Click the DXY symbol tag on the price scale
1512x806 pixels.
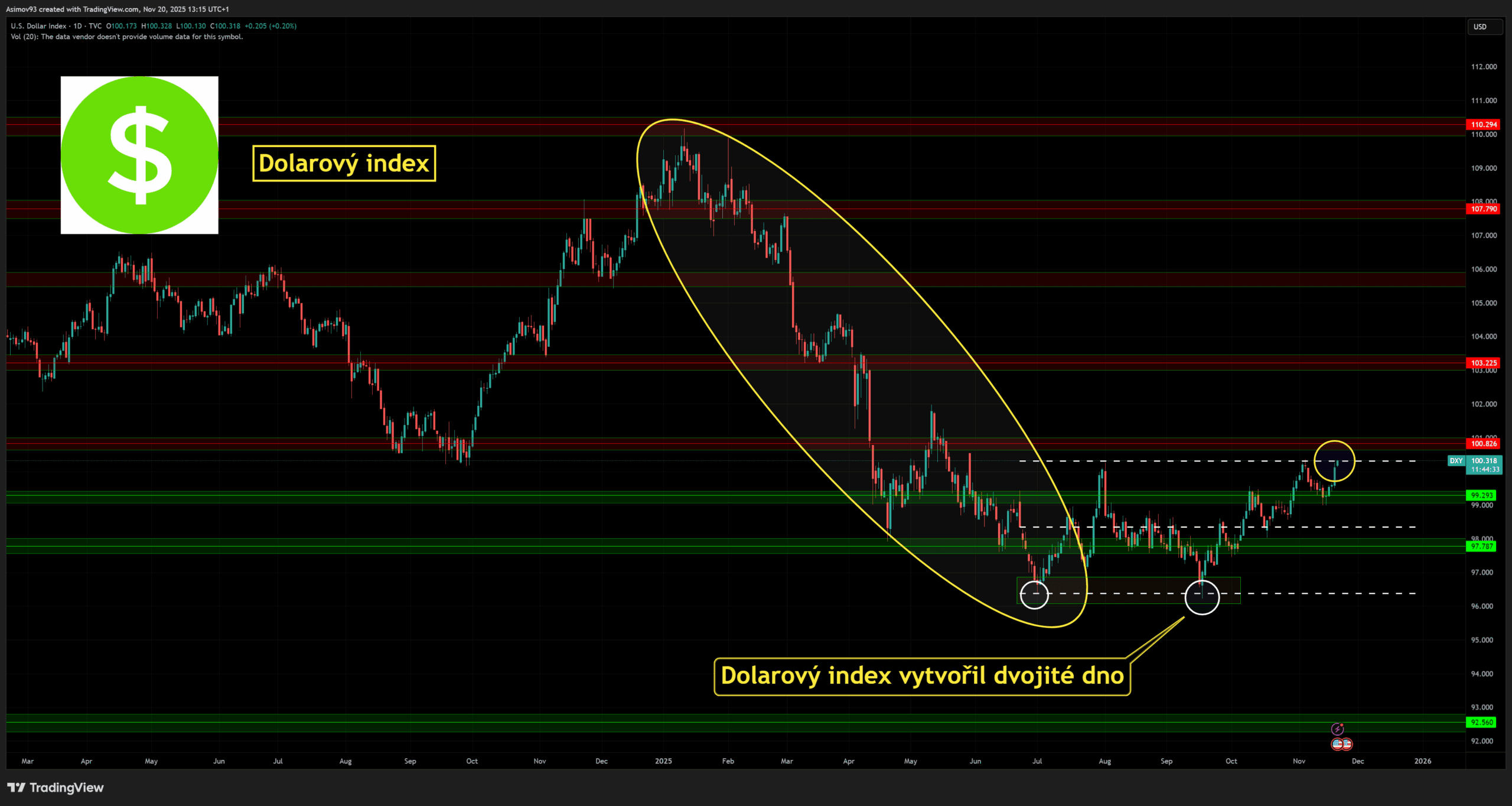[x=1456, y=461]
